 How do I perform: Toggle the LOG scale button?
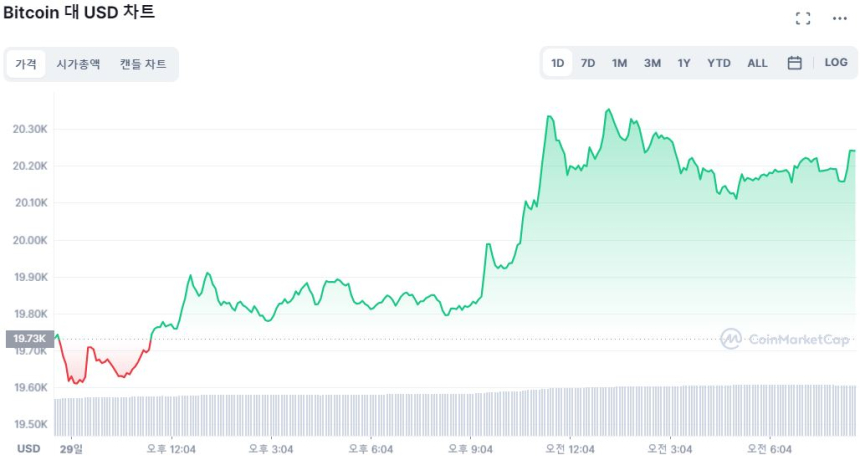836,63
